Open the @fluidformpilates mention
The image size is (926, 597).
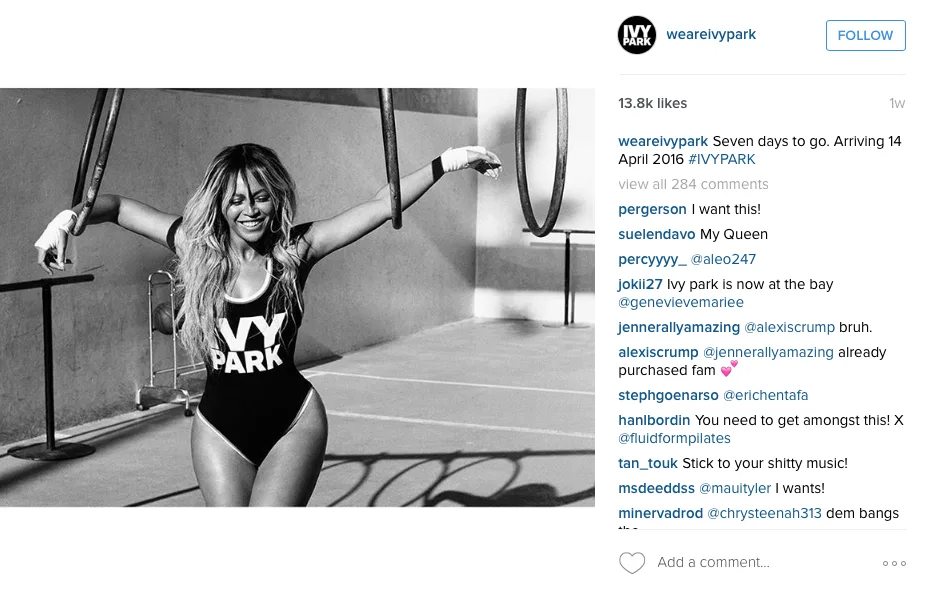(674, 438)
